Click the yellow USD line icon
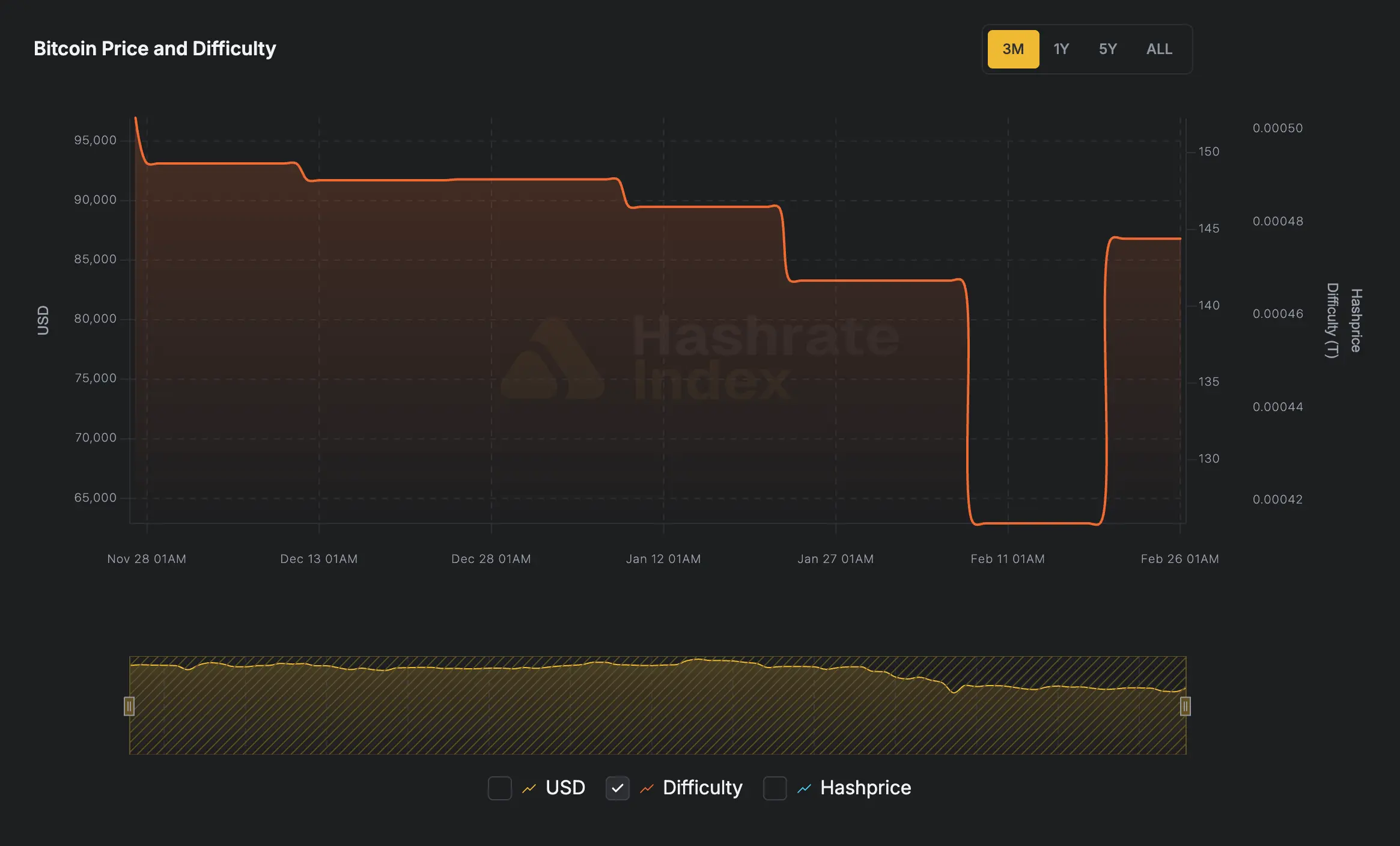The height and width of the screenshot is (846, 1400). click(x=529, y=788)
